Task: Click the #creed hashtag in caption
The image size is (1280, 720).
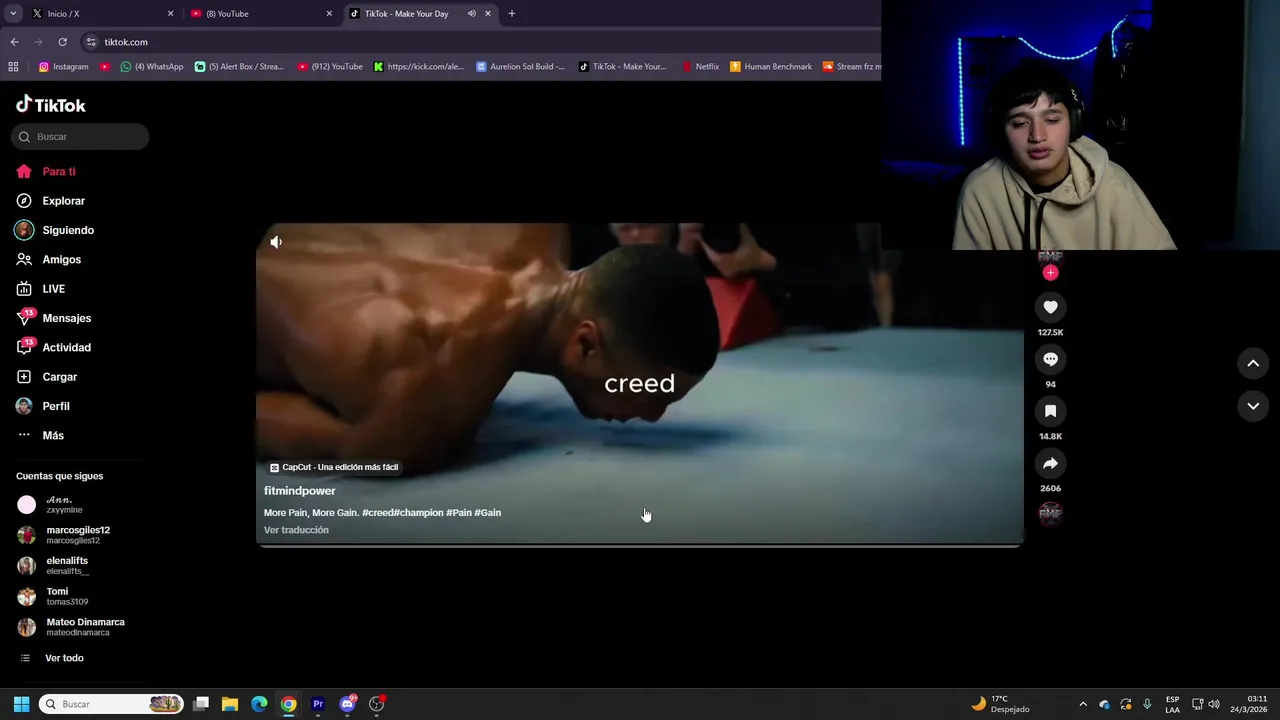Action: (x=377, y=513)
